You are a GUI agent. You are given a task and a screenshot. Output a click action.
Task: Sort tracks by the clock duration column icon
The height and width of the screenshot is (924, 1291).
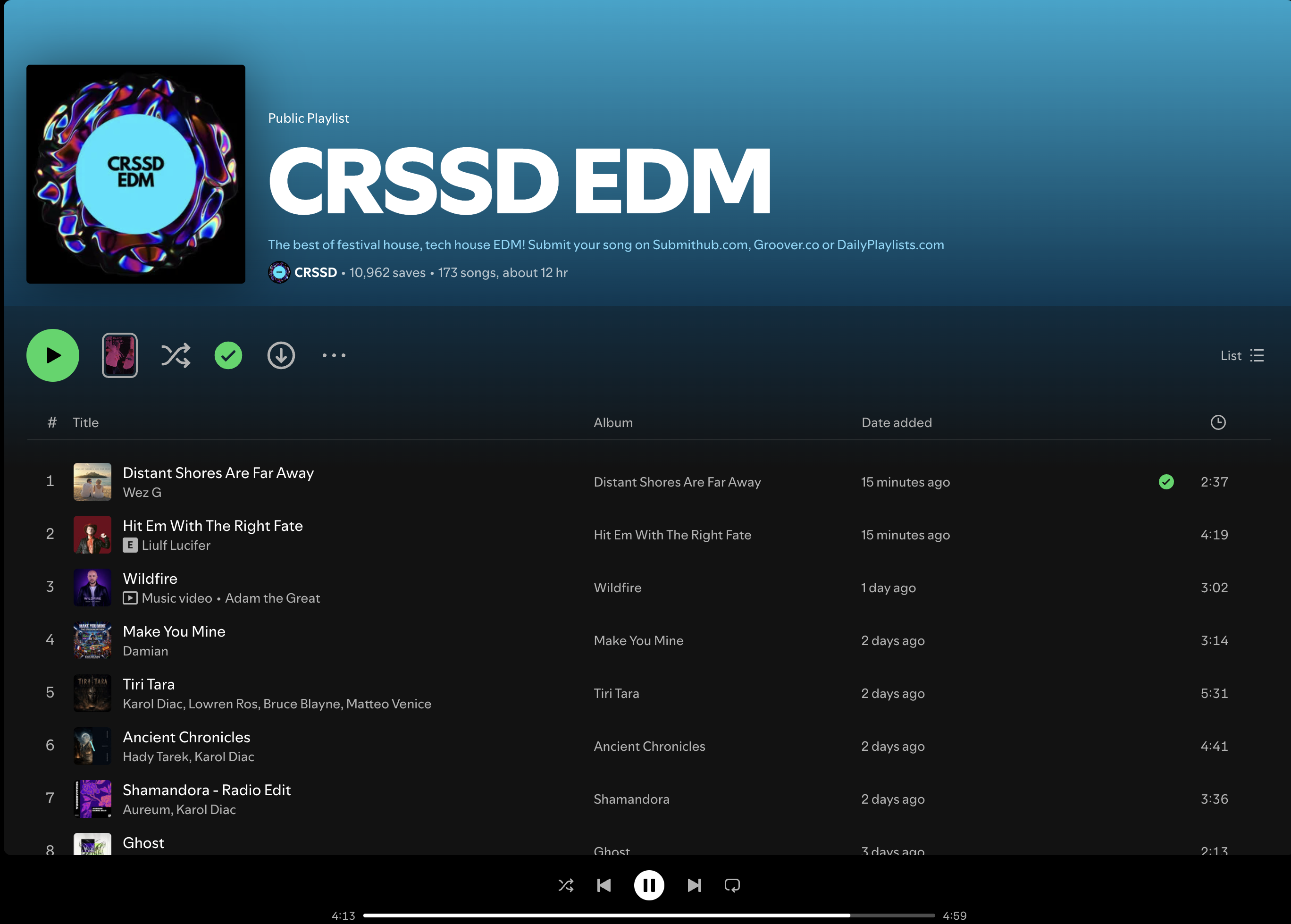(1218, 422)
